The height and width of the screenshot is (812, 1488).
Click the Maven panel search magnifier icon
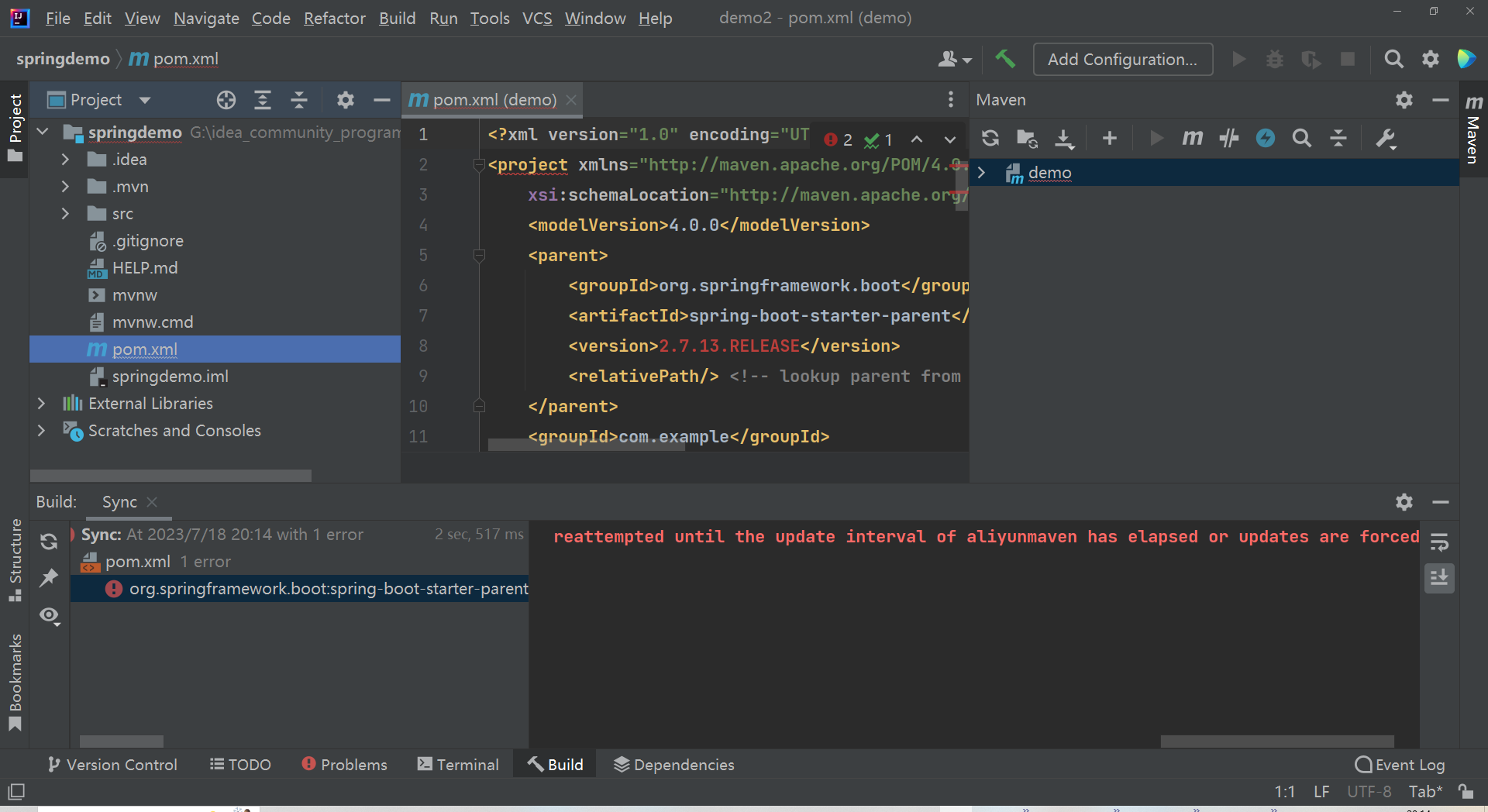(x=1302, y=139)
